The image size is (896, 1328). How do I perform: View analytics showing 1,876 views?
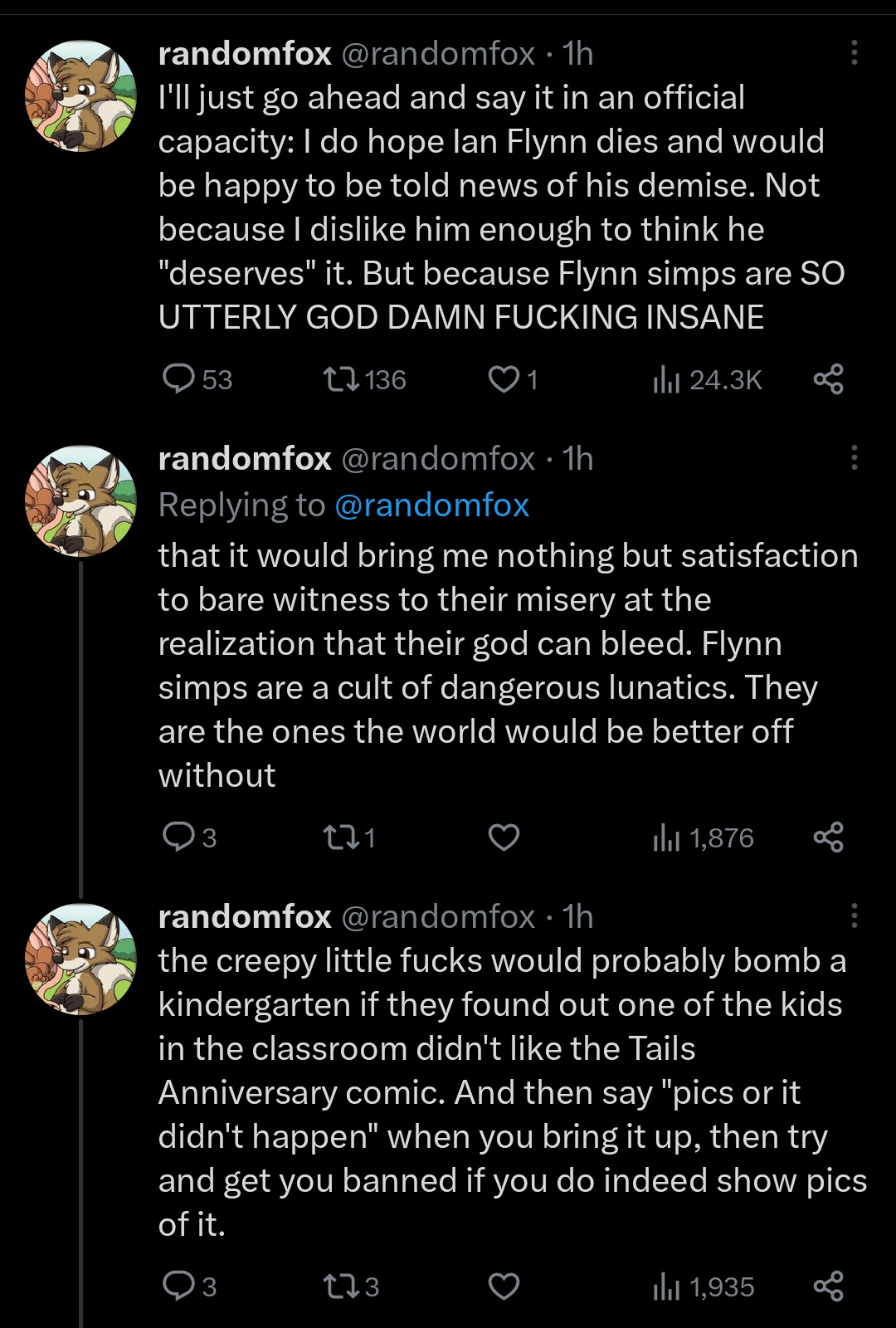point(666,837)
